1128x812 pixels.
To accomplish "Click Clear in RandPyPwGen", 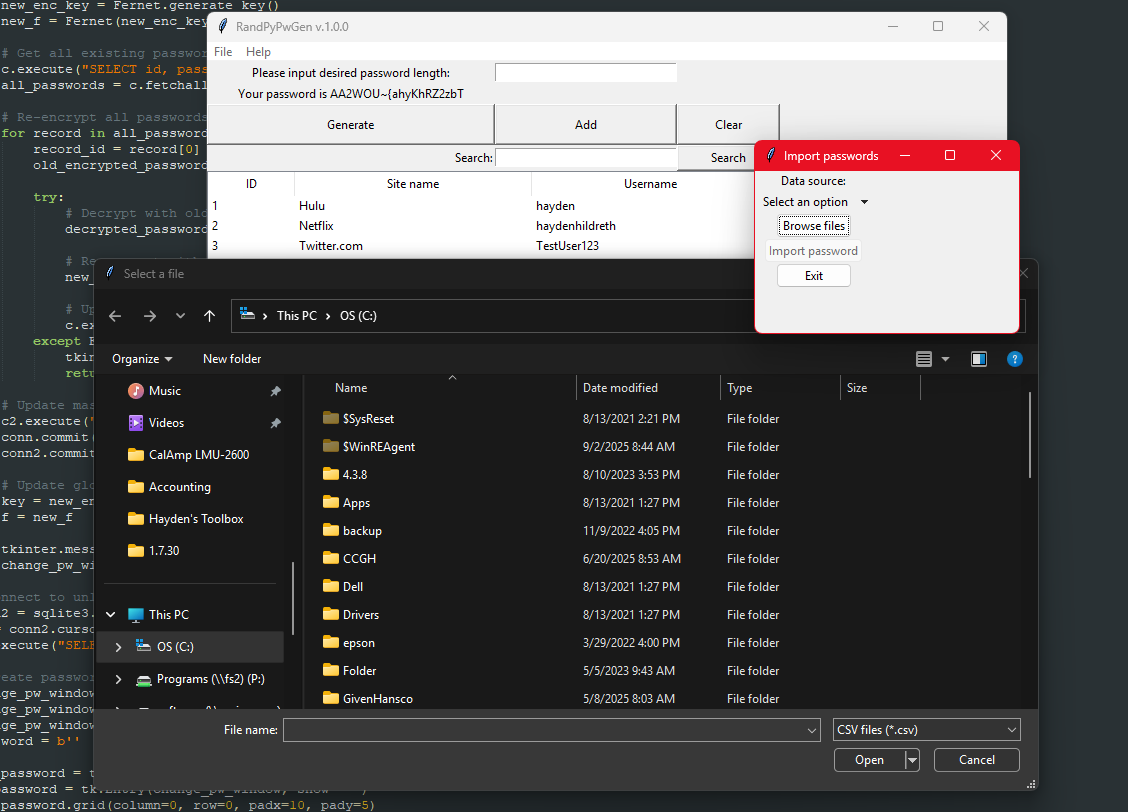I will click(x=728, y=124).
